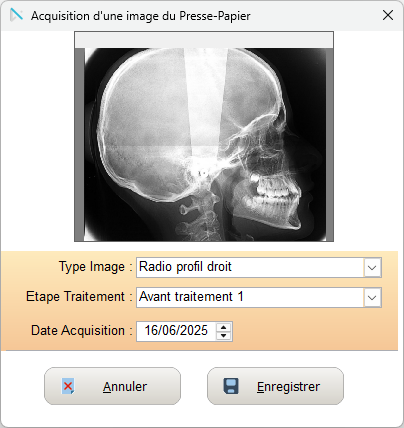Click the floppy disk save icon

231,386
